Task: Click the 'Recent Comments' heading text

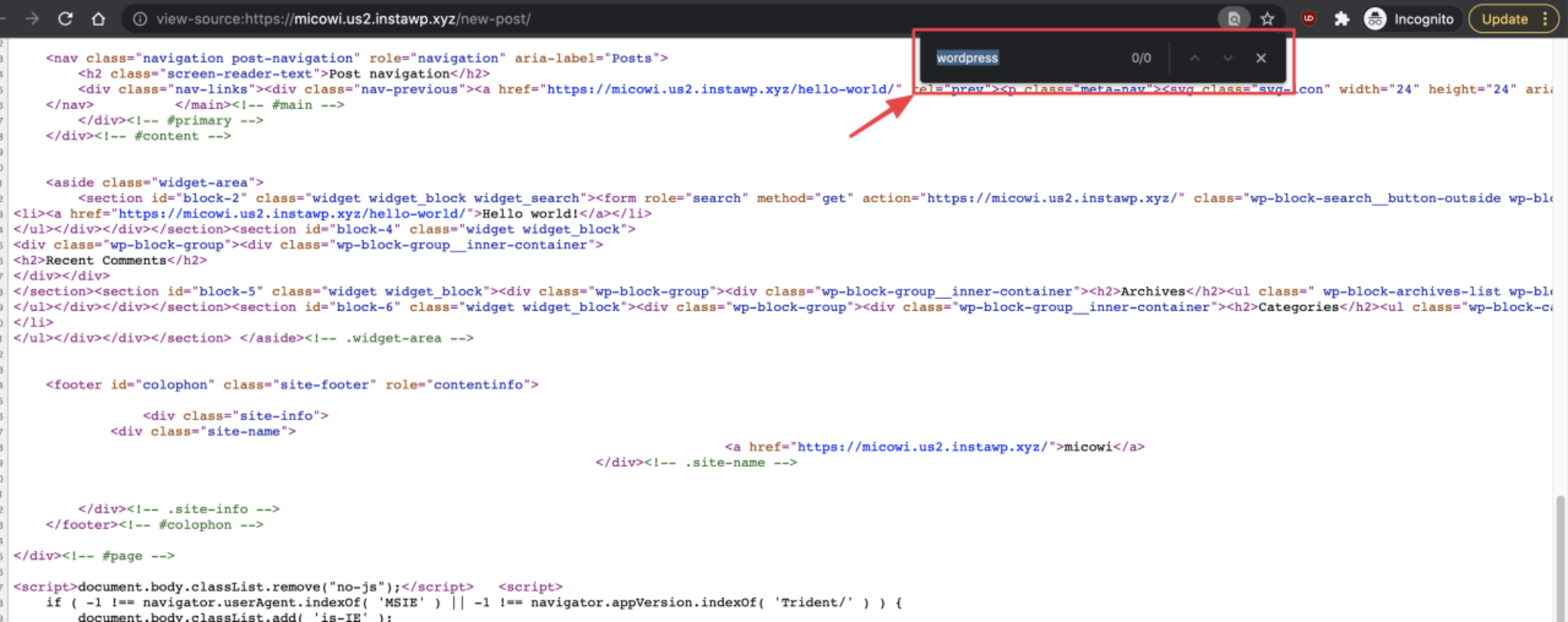Action: 106,261
